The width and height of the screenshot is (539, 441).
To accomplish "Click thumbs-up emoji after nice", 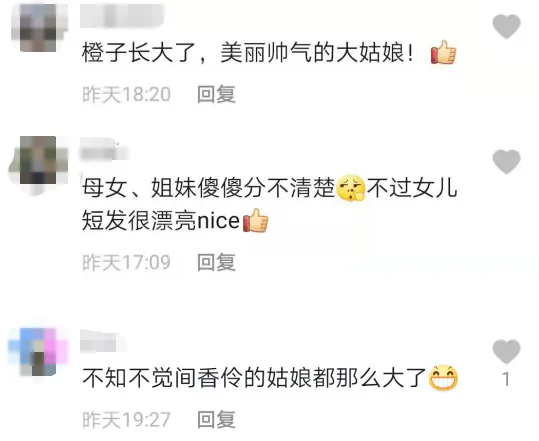I will [x=255, y=220].
